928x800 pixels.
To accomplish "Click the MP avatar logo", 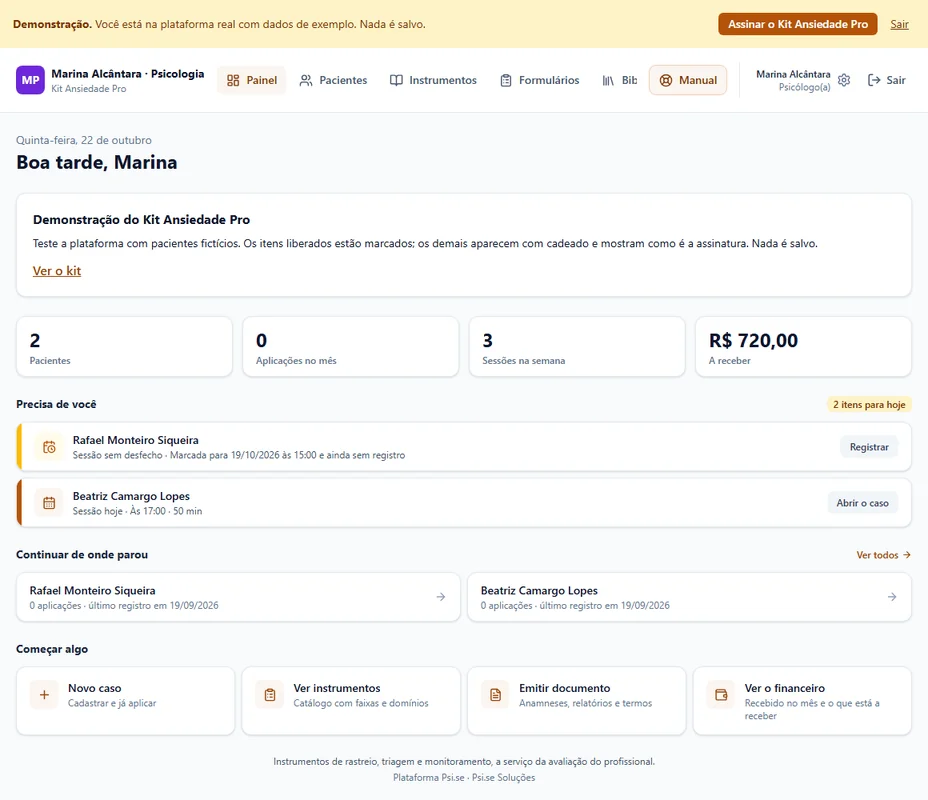I will pyautogui.click(x=30, y=80).
